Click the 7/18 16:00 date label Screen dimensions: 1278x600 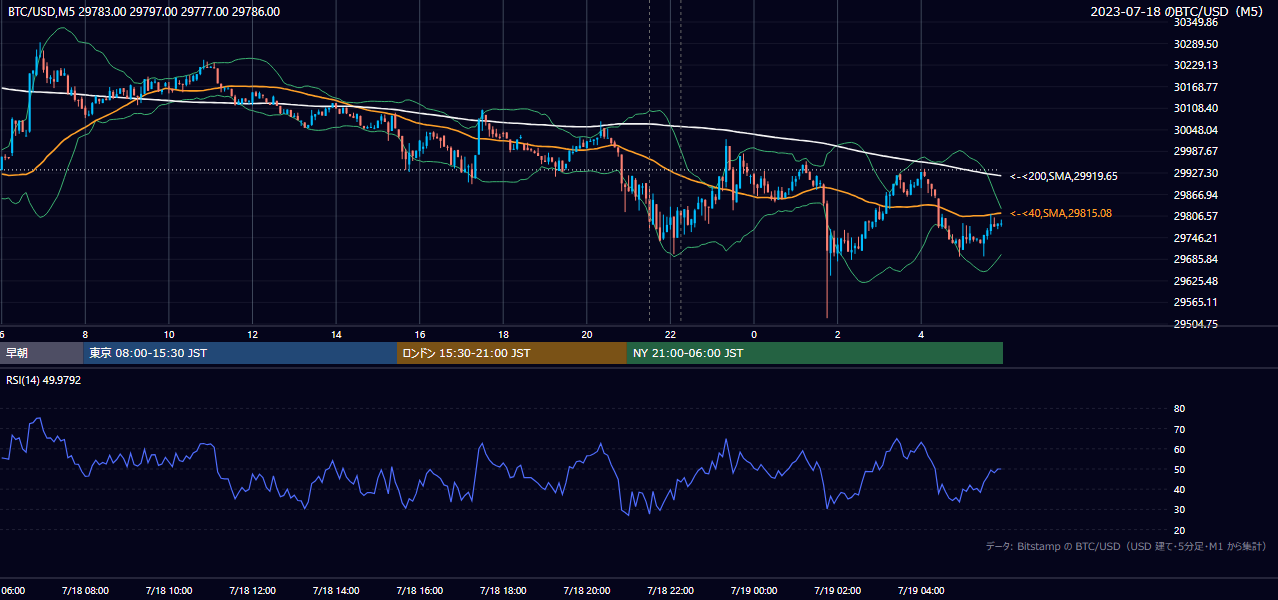point(419,590)
